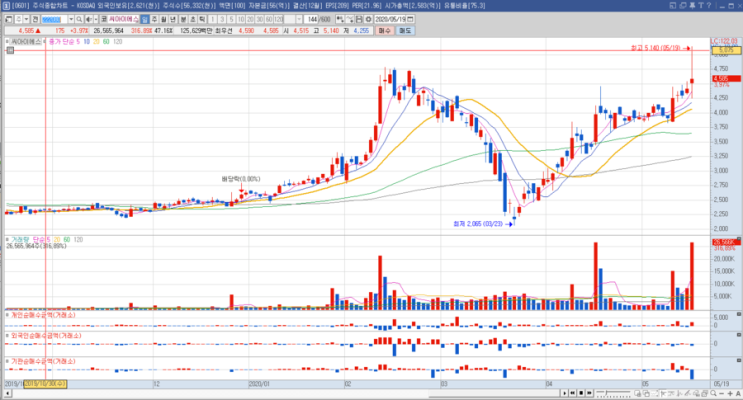Click the 20-day moving average yellow legend label
Screen dimensions: 743x400
coord(96,42)
